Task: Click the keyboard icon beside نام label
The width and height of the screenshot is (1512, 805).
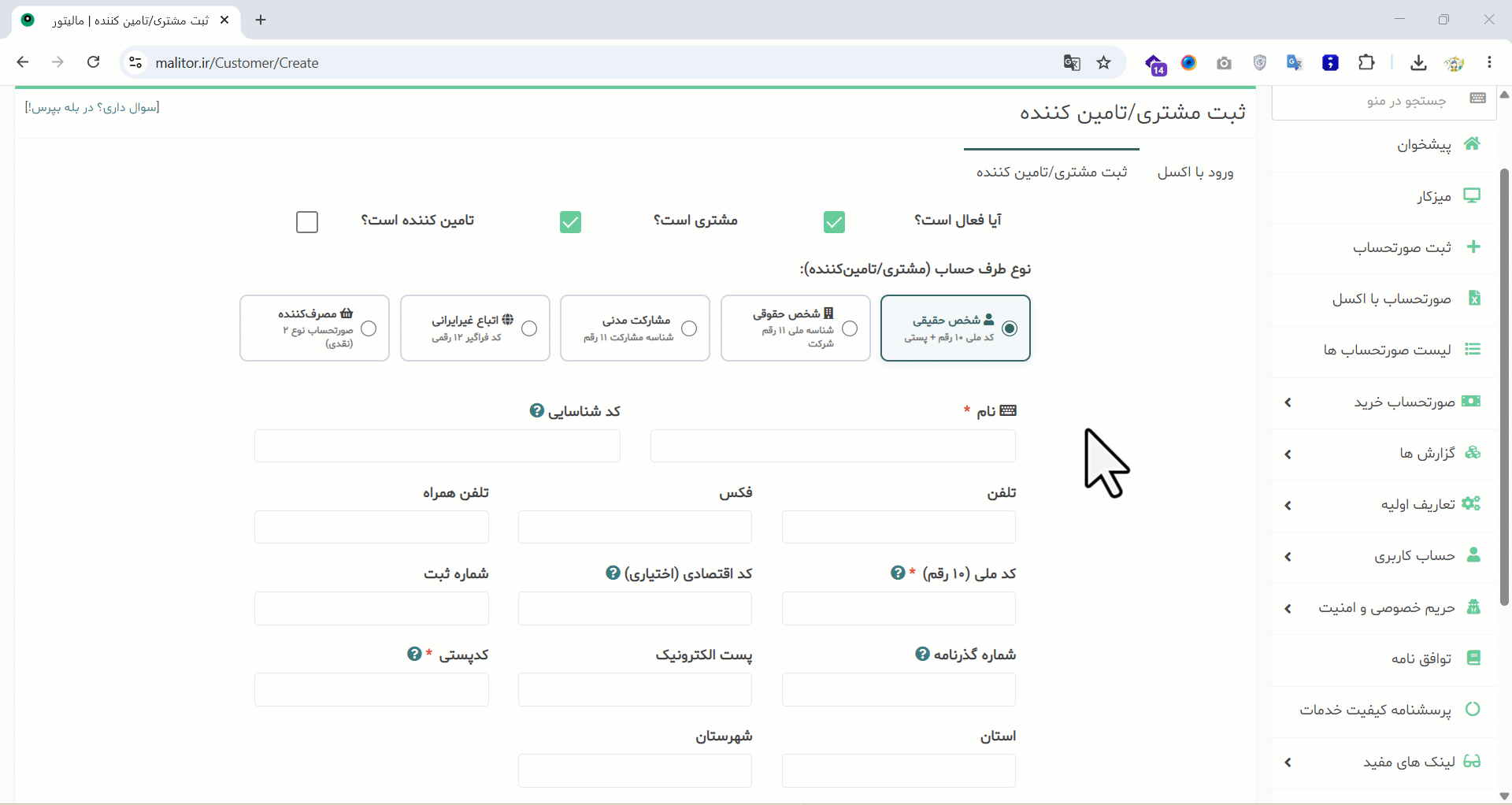Action: tap(1008, 410)
